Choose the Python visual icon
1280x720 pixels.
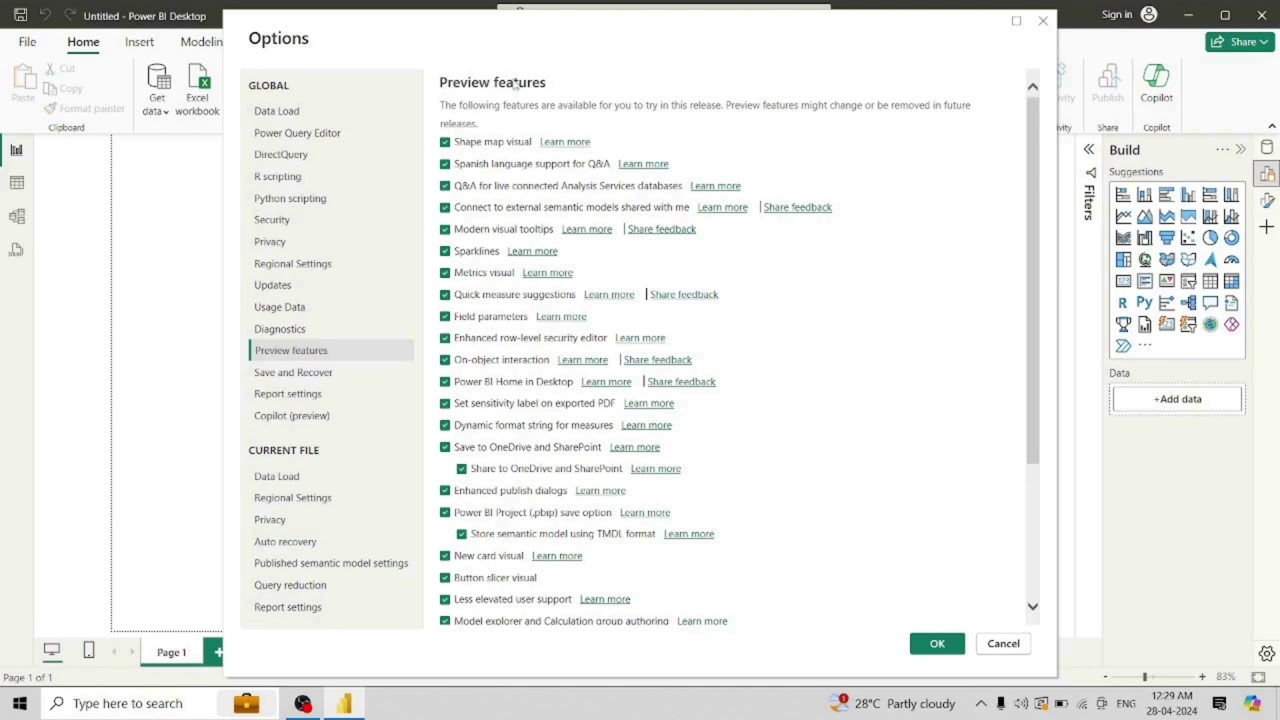(x=1145, y=302)
